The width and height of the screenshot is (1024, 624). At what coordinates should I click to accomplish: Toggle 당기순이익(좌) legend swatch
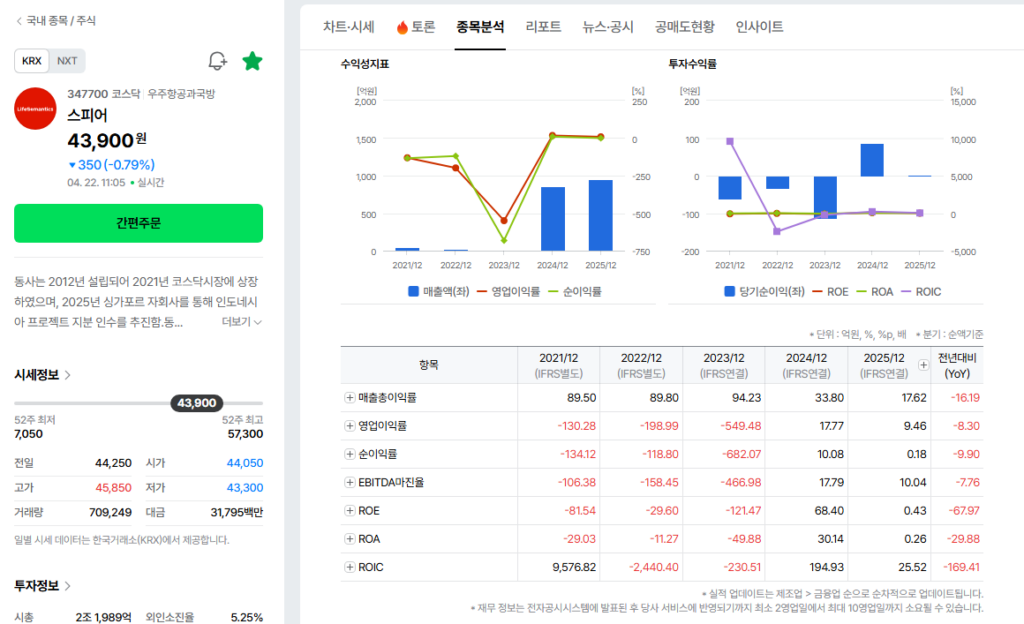point(729,291)
